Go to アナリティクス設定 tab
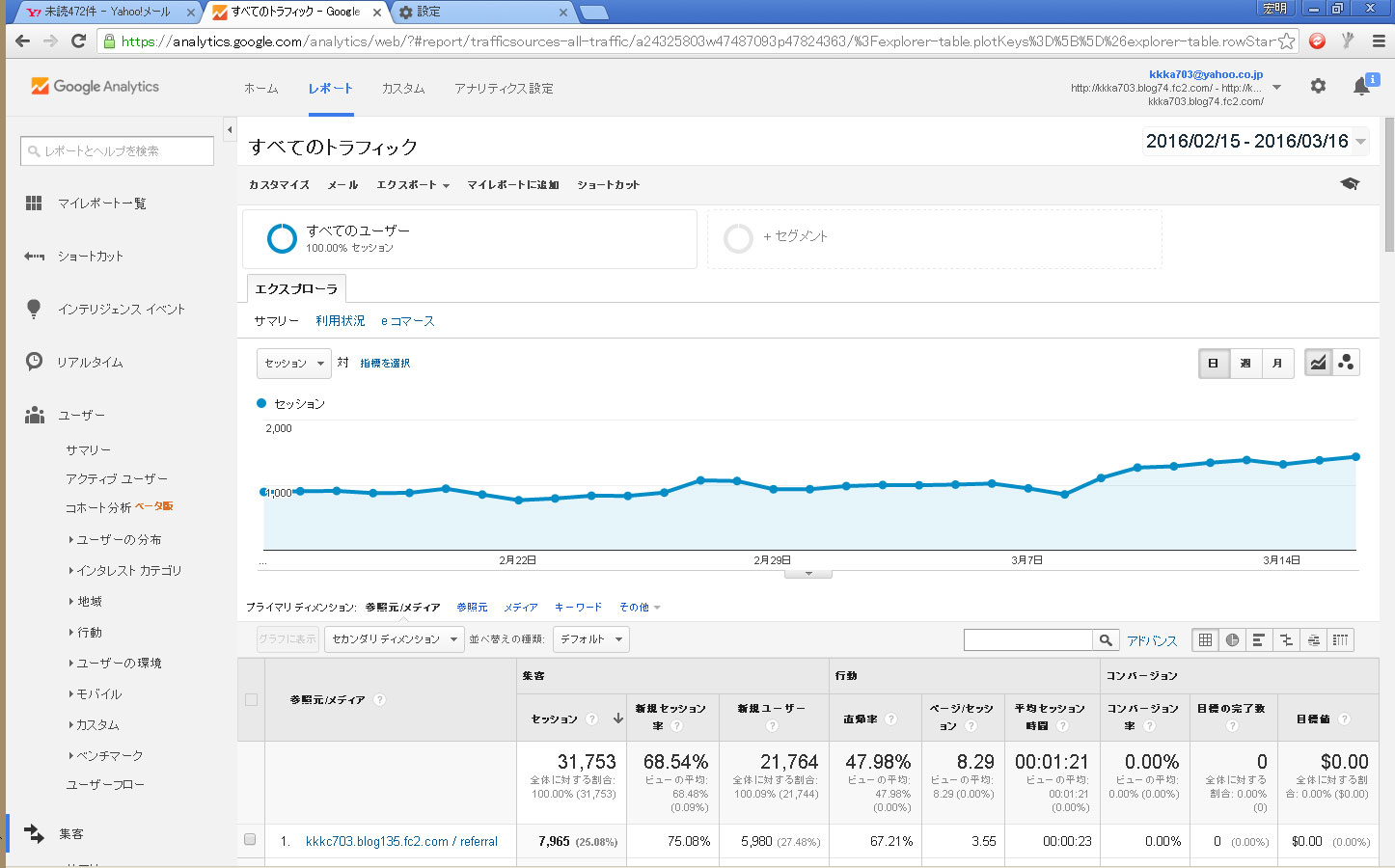1395x868 pixels. (x=504, y=88)
